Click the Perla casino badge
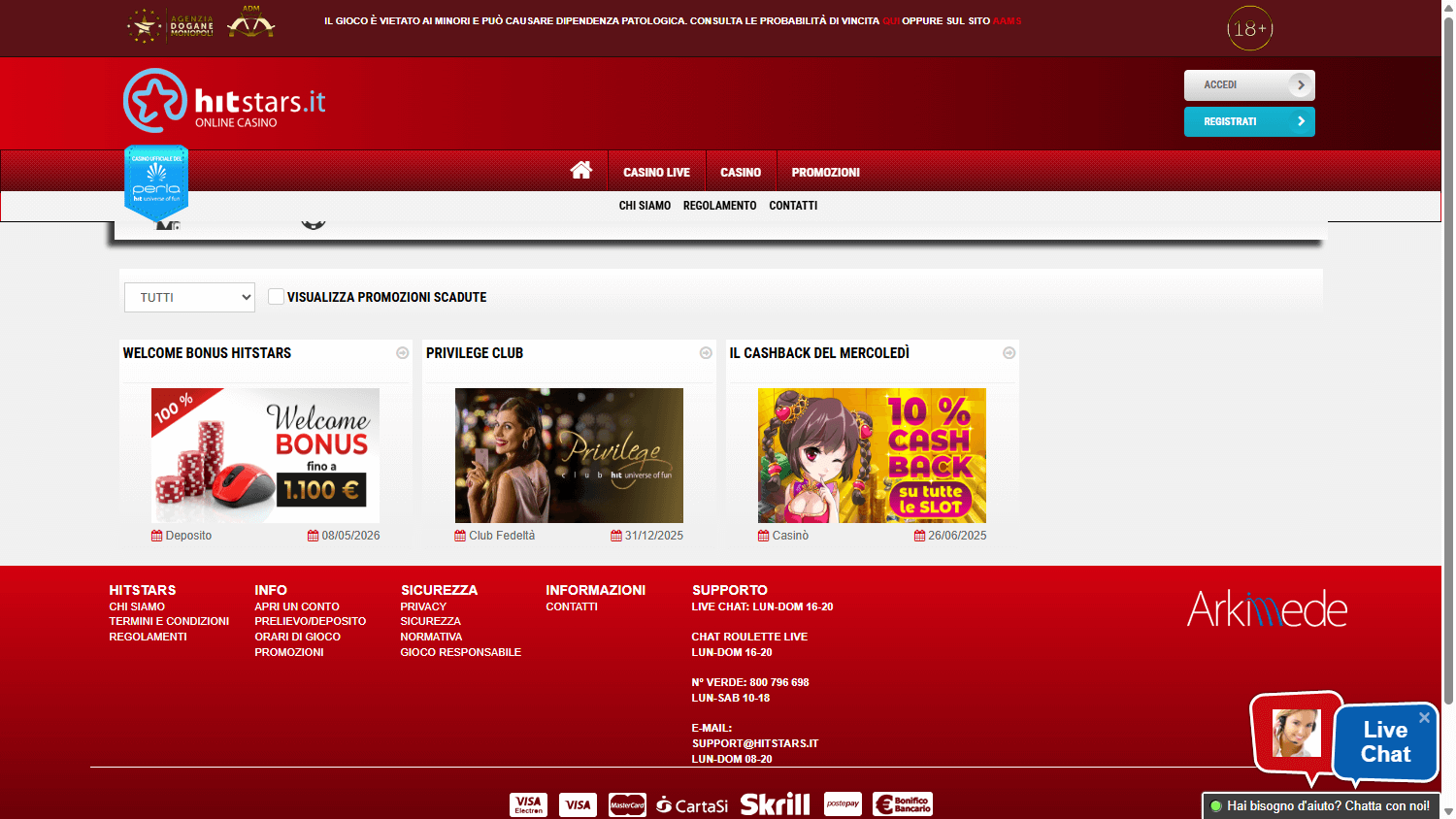Image resolution: width=1456 pixels, height=819 pixels. [156, 182]
